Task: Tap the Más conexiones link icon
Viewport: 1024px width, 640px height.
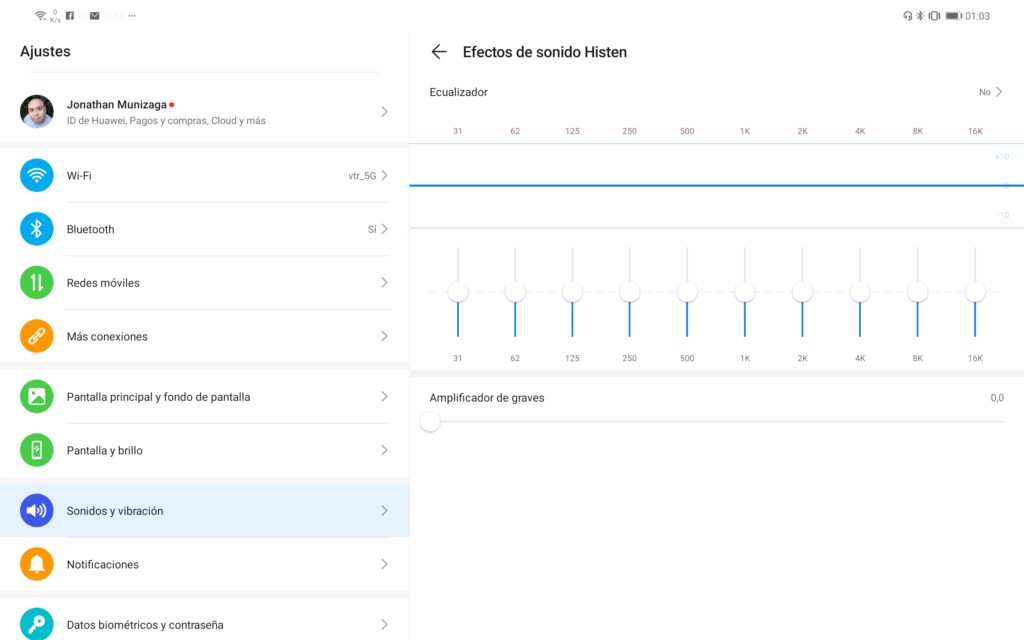Action: tap(37, 337)
